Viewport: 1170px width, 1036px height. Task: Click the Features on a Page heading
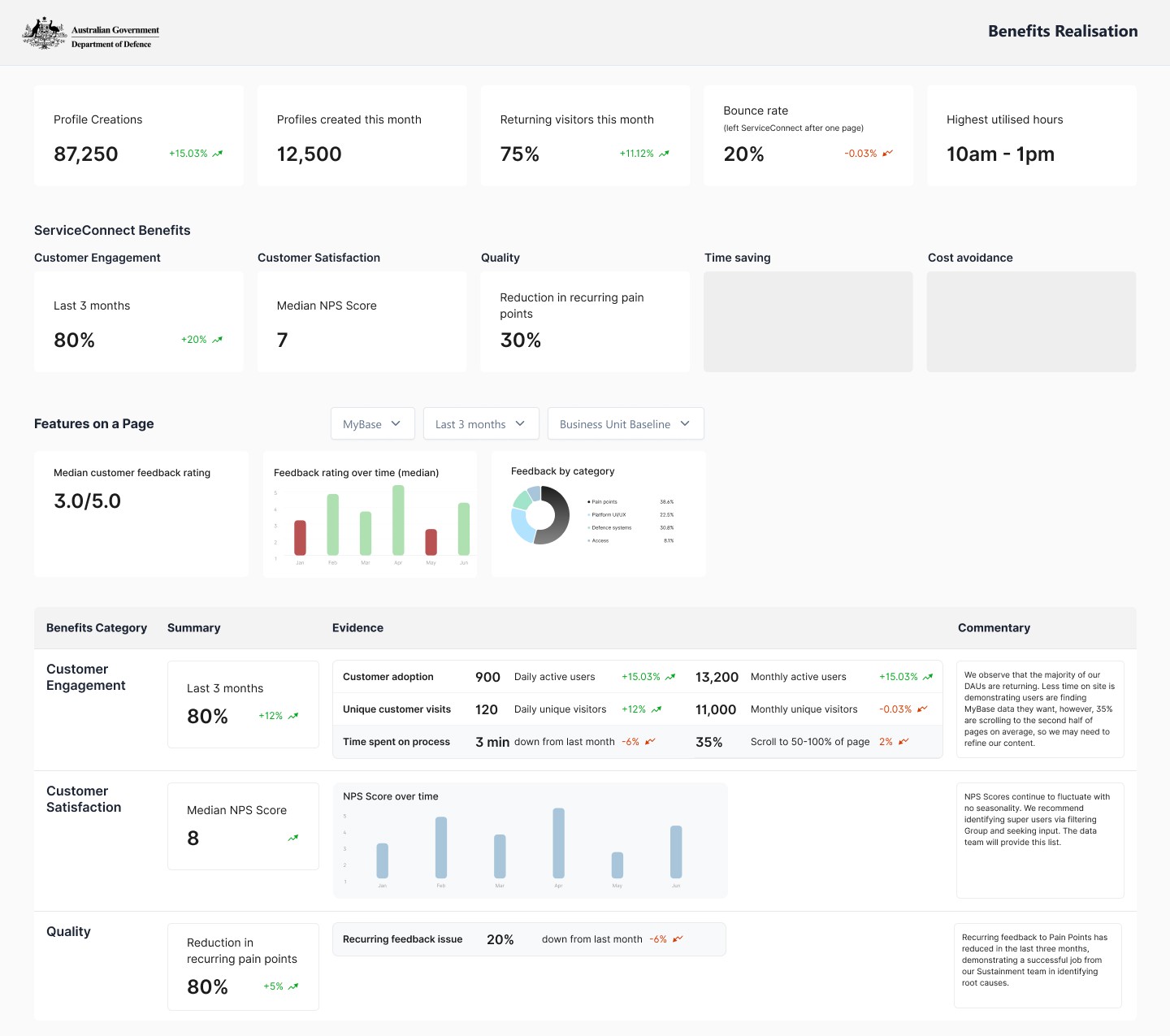click(x=93, y=423)
